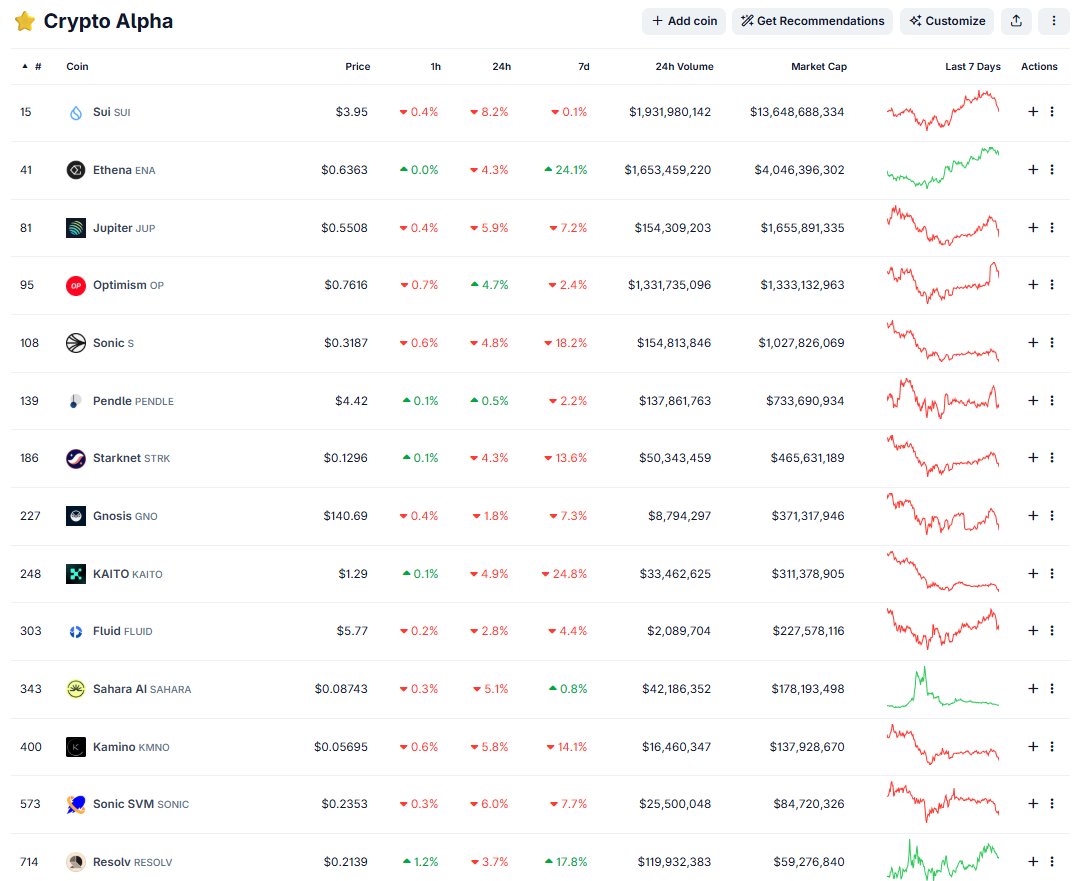
Task: Click the Add coin button
Action: click(x=684, y=21)
